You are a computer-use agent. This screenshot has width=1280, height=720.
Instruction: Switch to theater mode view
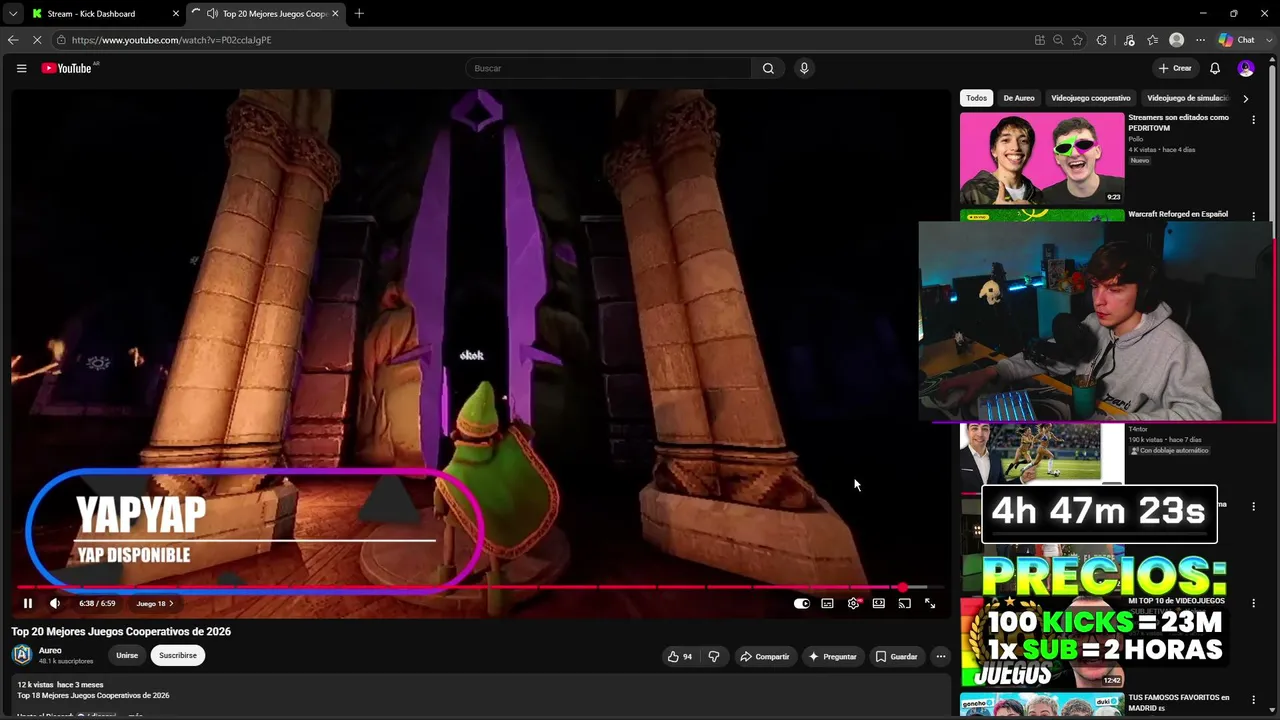pos(878,603)
